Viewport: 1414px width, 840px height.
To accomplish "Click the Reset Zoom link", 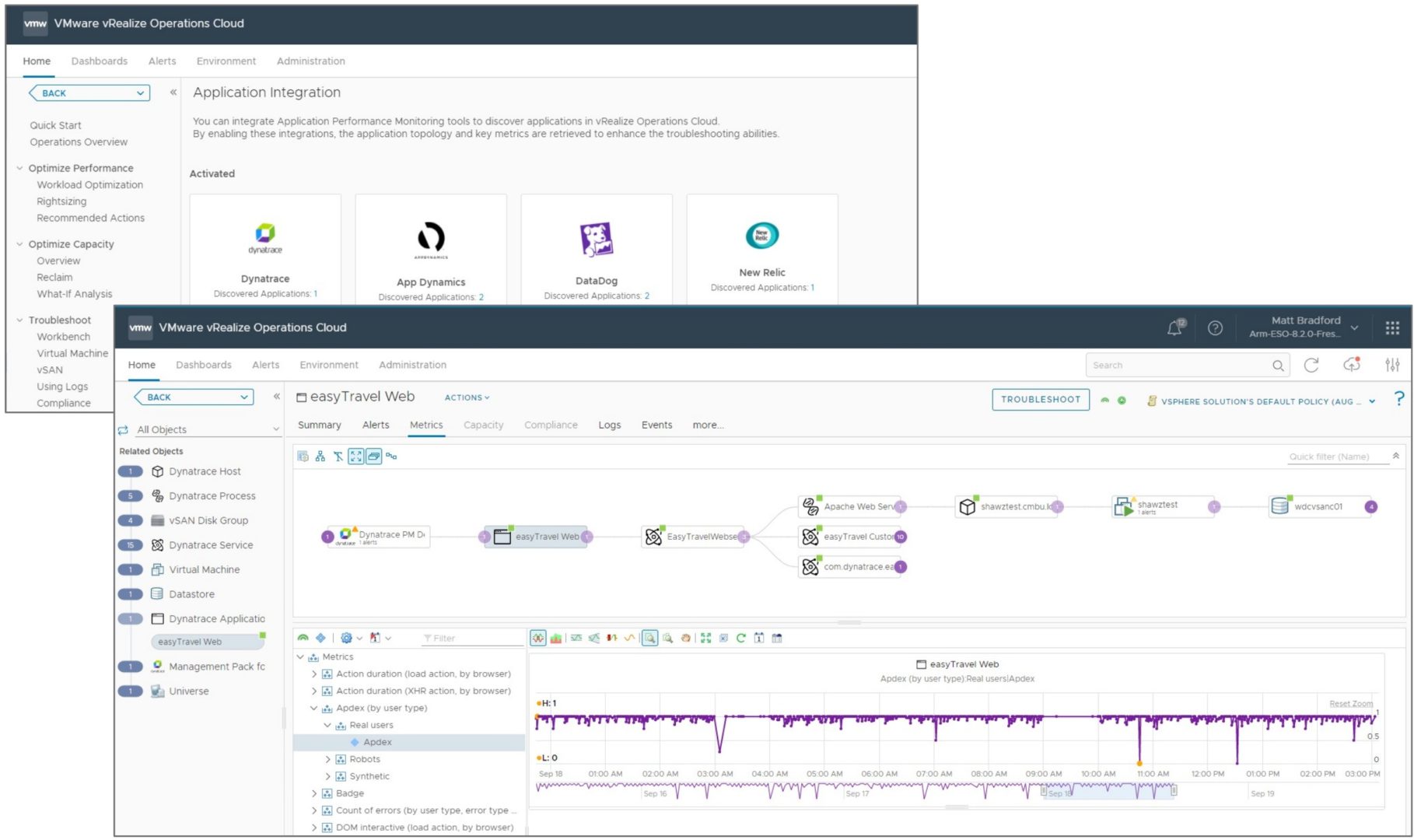I will click(x=1350, y=704).
